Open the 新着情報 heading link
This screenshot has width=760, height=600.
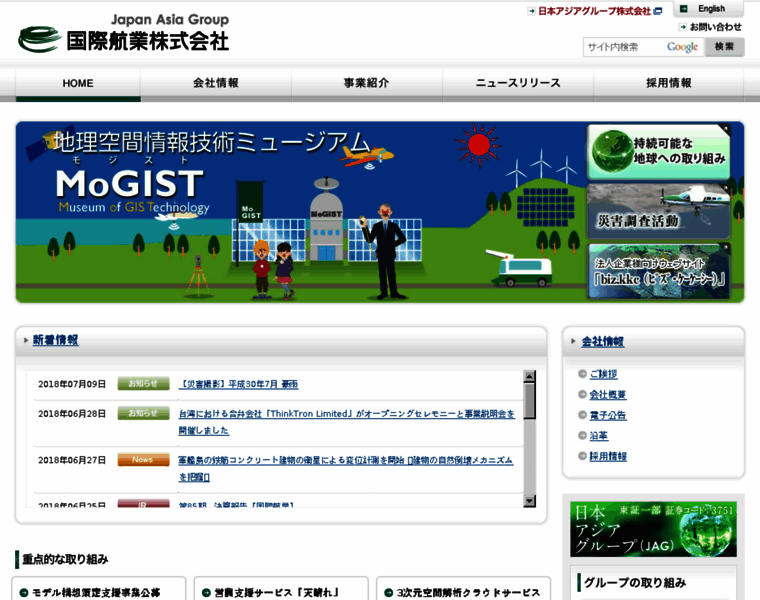(x=55, y=340)
